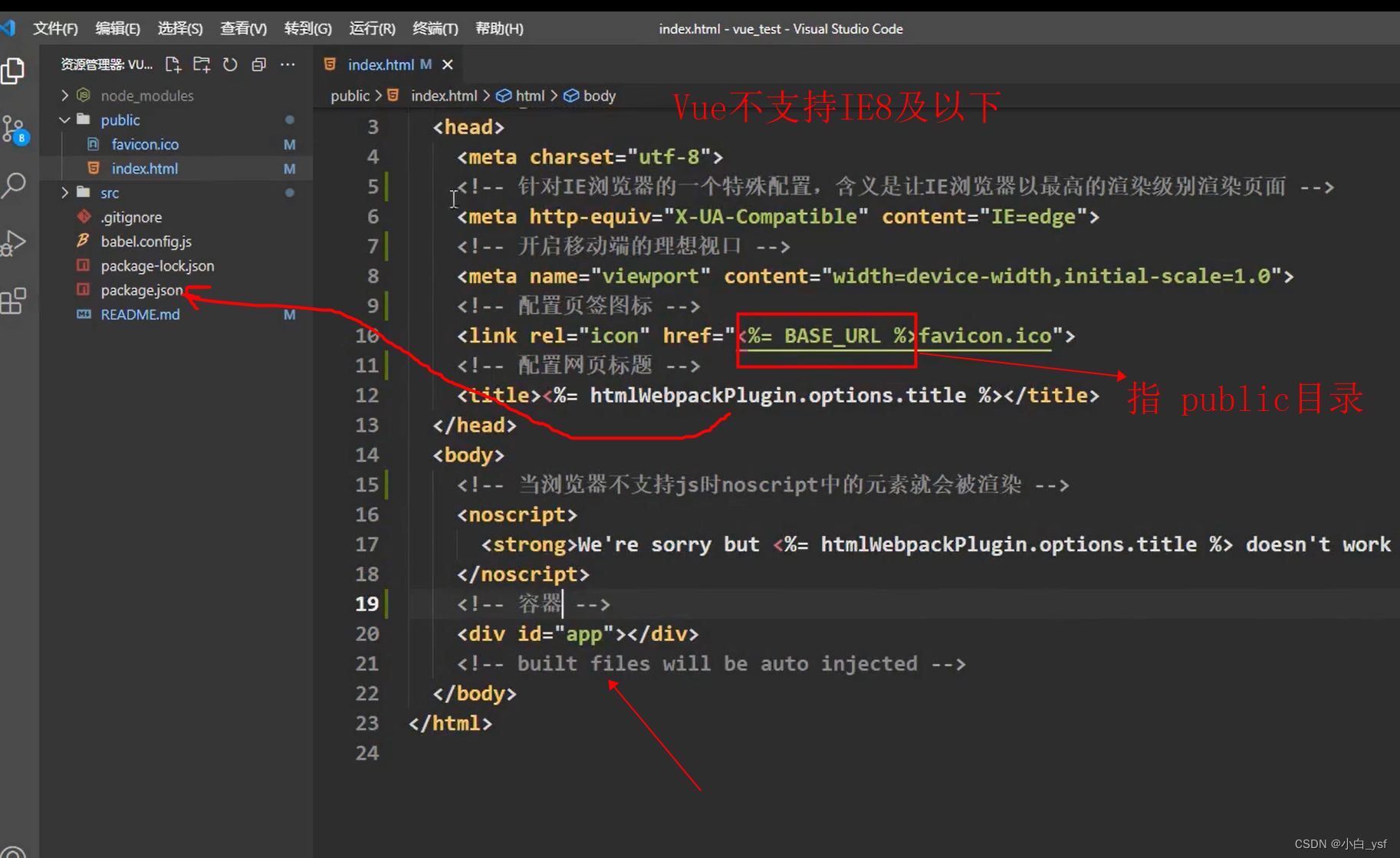
Task: Open package.json file
Action: tap(142, 290)
